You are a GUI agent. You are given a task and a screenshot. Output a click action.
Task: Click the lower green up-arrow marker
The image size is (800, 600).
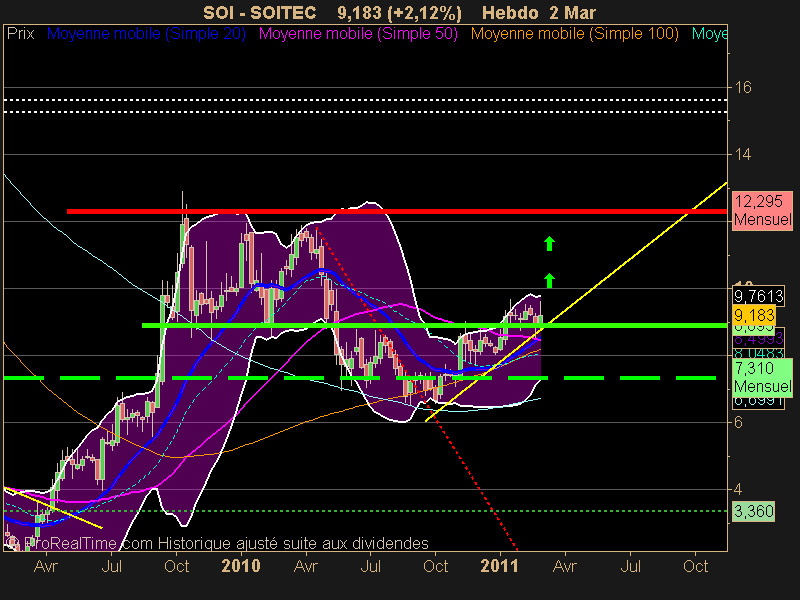tap(549, 281)
